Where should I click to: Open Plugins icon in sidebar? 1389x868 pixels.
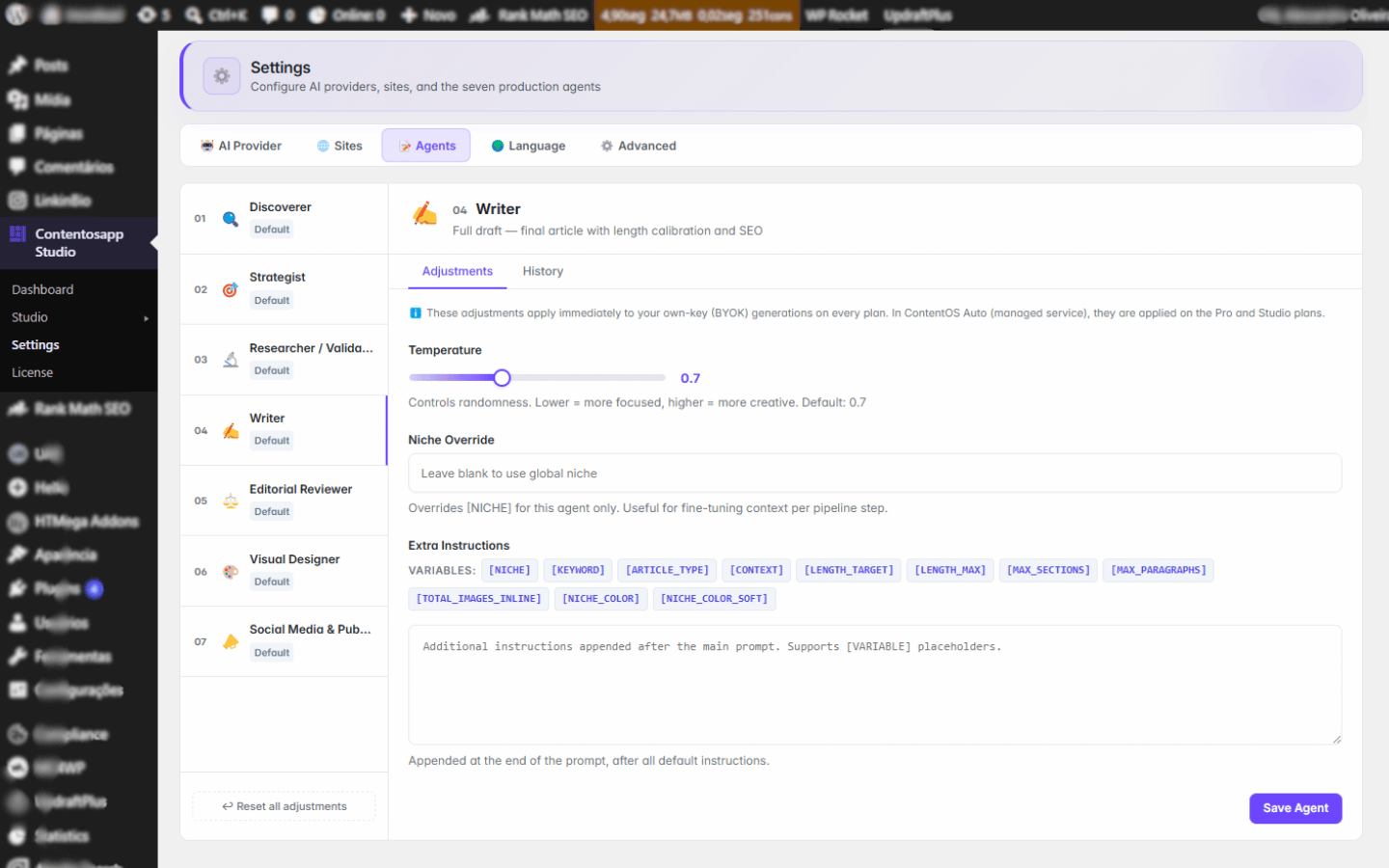17,588
